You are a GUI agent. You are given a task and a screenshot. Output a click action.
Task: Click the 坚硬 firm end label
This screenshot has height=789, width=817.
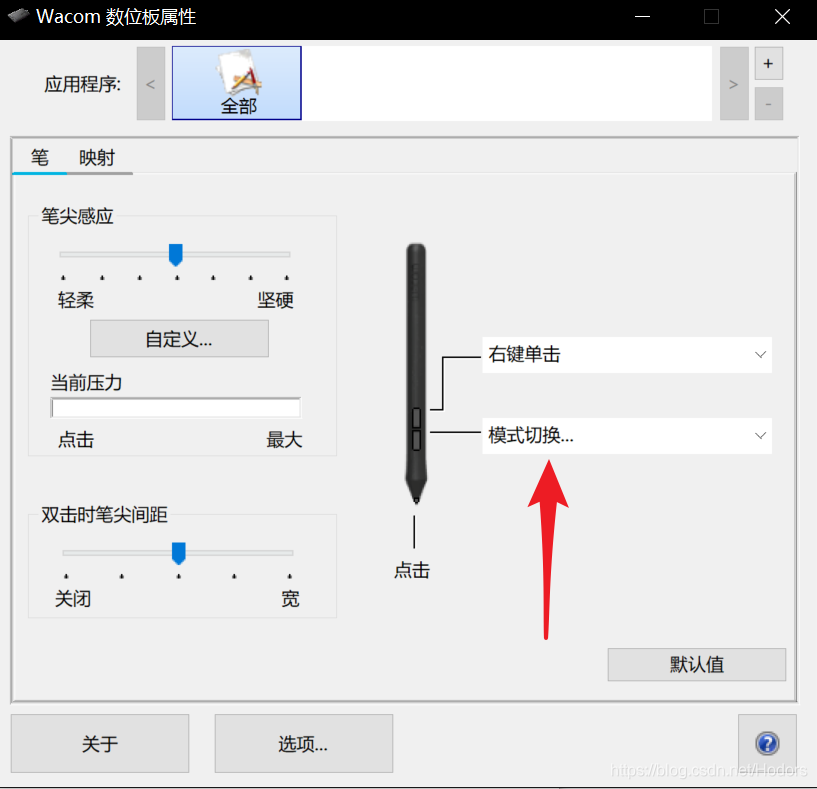click(276, 300)
